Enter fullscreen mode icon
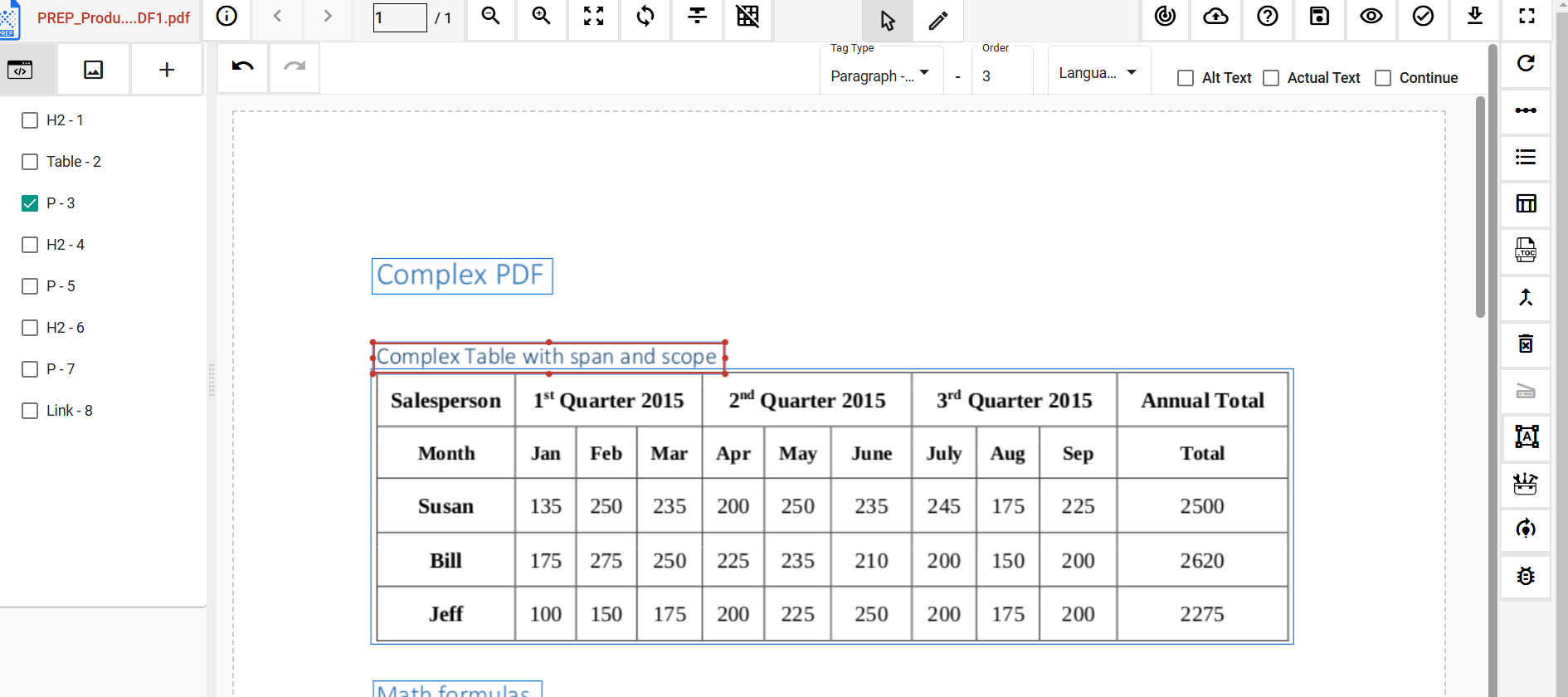Image resolution: width=1568 pixels, height=697 pixels. [1527, 17]
